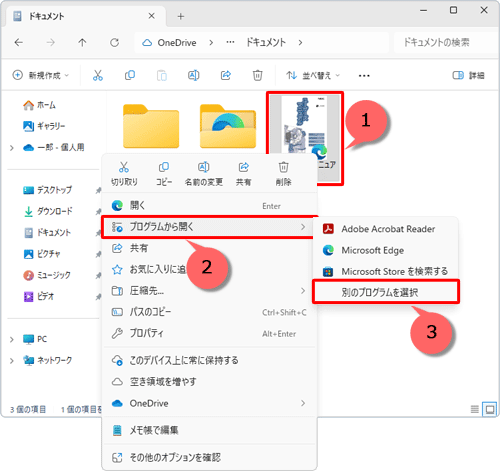Go back with the left arrow
500x471 pixels.
19,42
